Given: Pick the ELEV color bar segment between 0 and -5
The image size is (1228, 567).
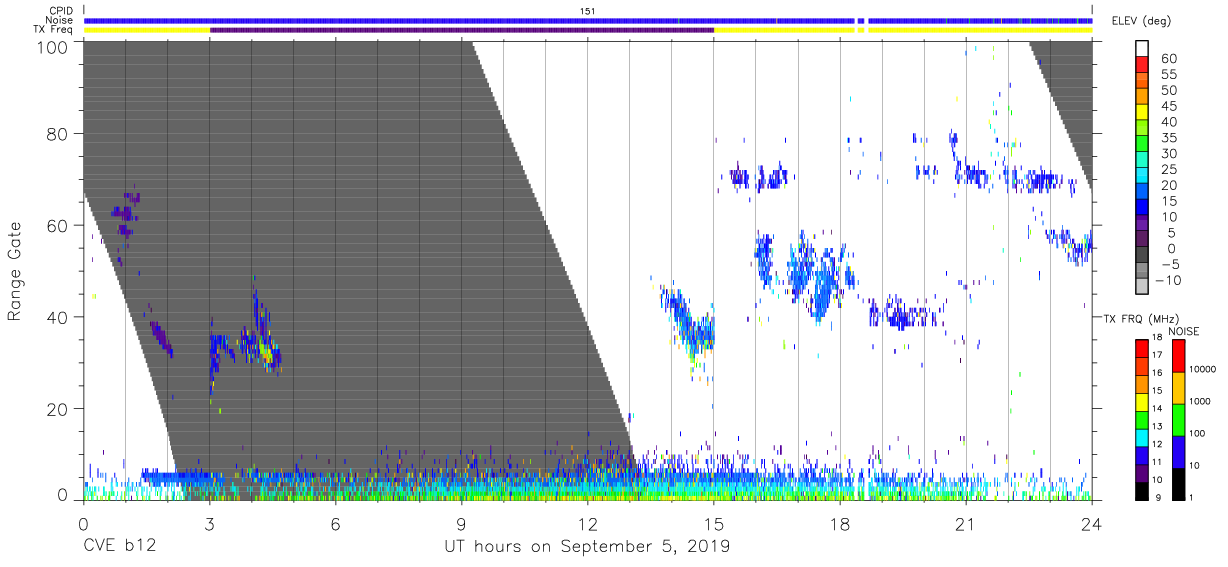Looking at the screenshot, I should pyautogui.click(x=1142, y=256).
